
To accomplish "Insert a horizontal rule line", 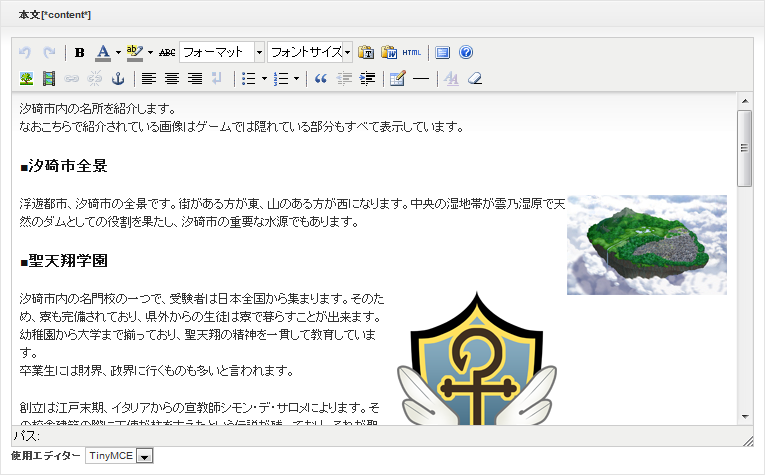I will click(420, 79).
